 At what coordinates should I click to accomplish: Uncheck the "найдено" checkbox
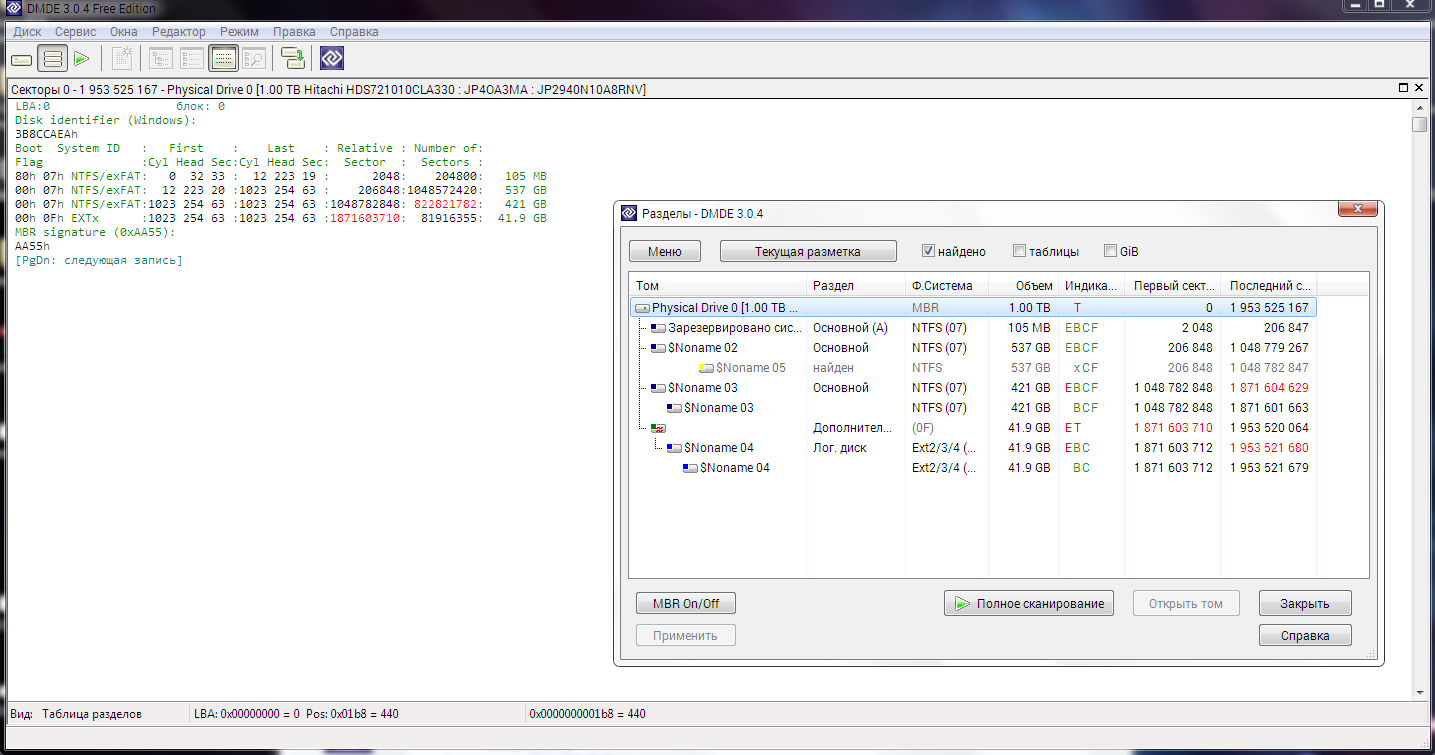click(x=928, y=251)
